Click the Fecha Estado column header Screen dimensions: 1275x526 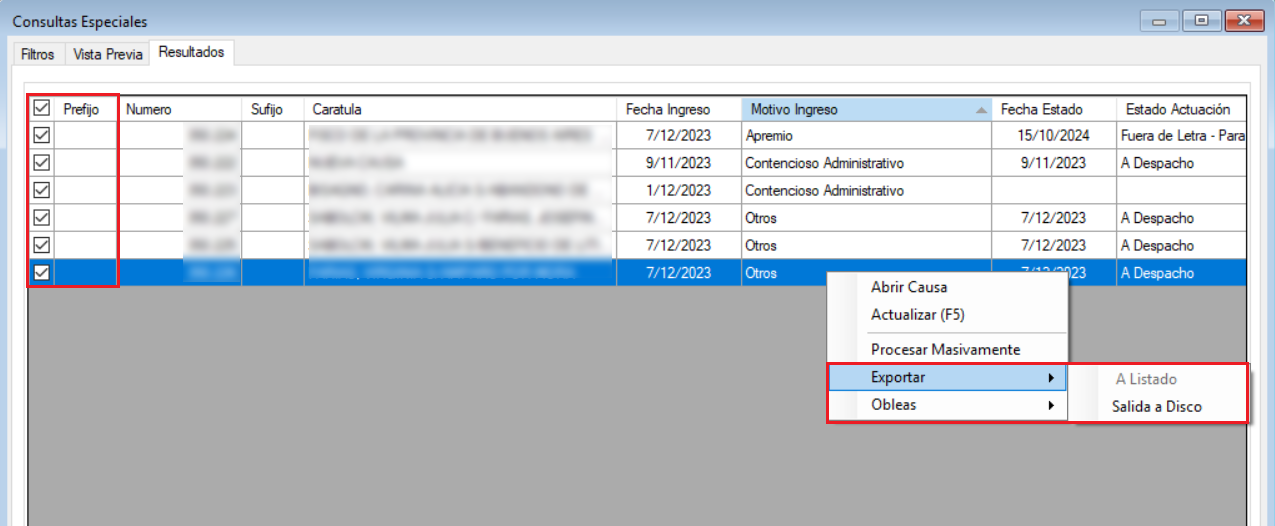pyautogui.click(x=1041, y=109)
